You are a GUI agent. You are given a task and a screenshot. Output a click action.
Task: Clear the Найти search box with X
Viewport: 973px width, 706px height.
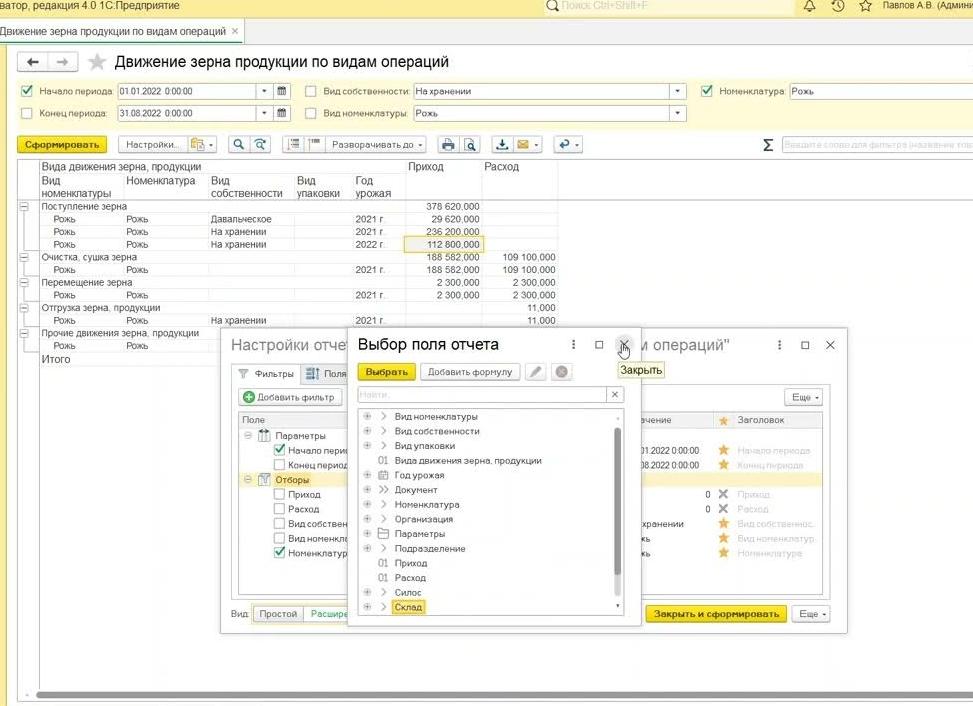coord(614,395)
